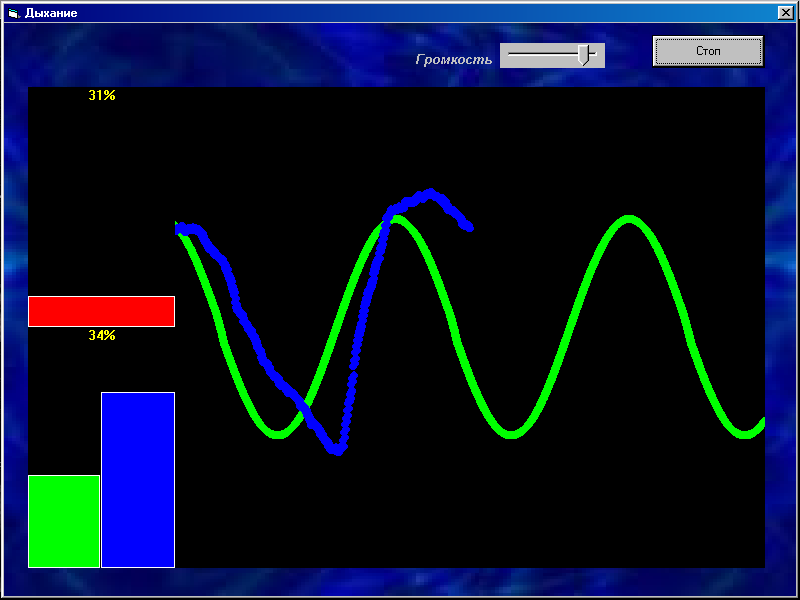The height and width of the screenshot is (600, 800).
Task: Click the Громкость label
Action: pyautogui.click(x=454, y=60)
